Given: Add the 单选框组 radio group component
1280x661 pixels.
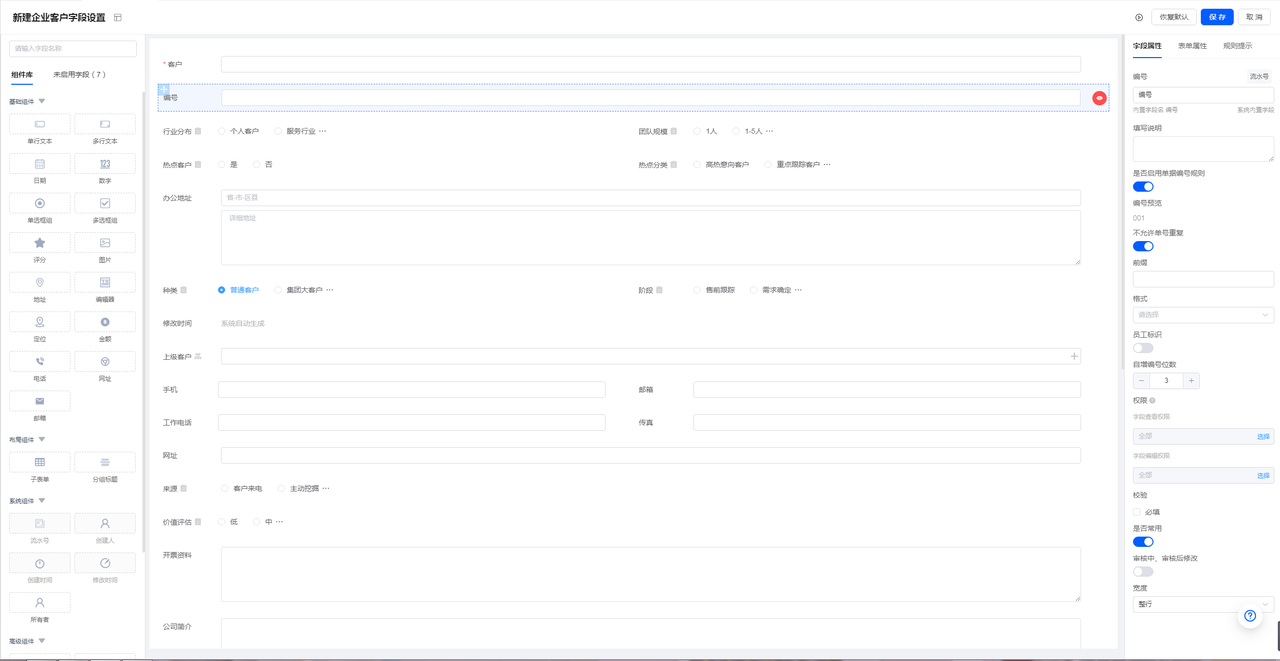Looking at the screenshot, I should tap(40, 203).
